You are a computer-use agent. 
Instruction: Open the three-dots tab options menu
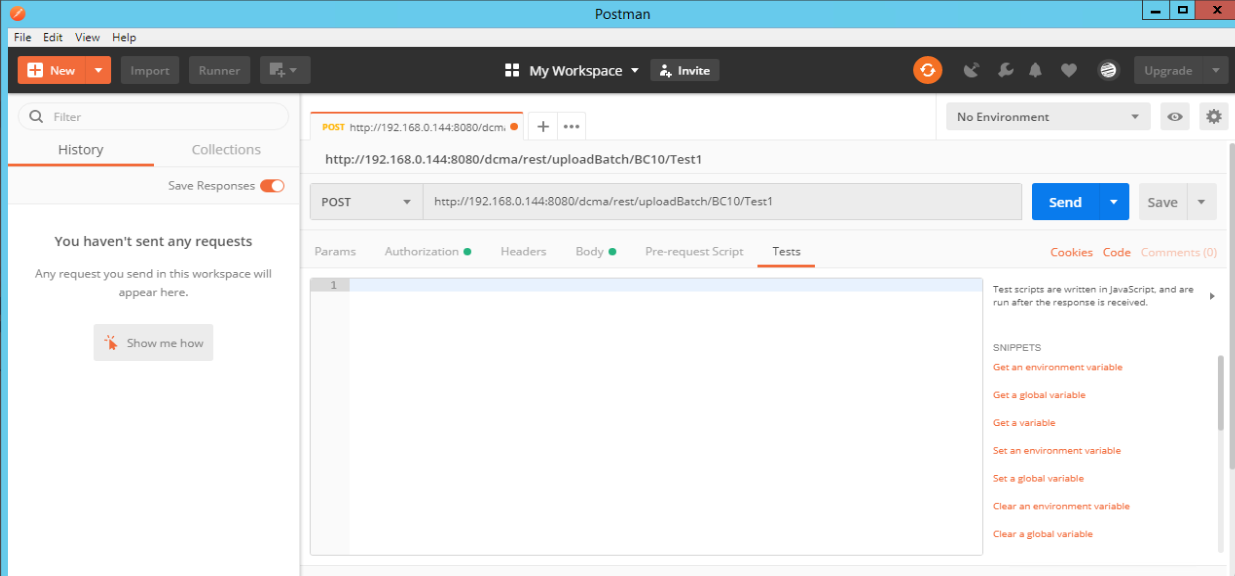pyautogui.click(x=572, y=126)
